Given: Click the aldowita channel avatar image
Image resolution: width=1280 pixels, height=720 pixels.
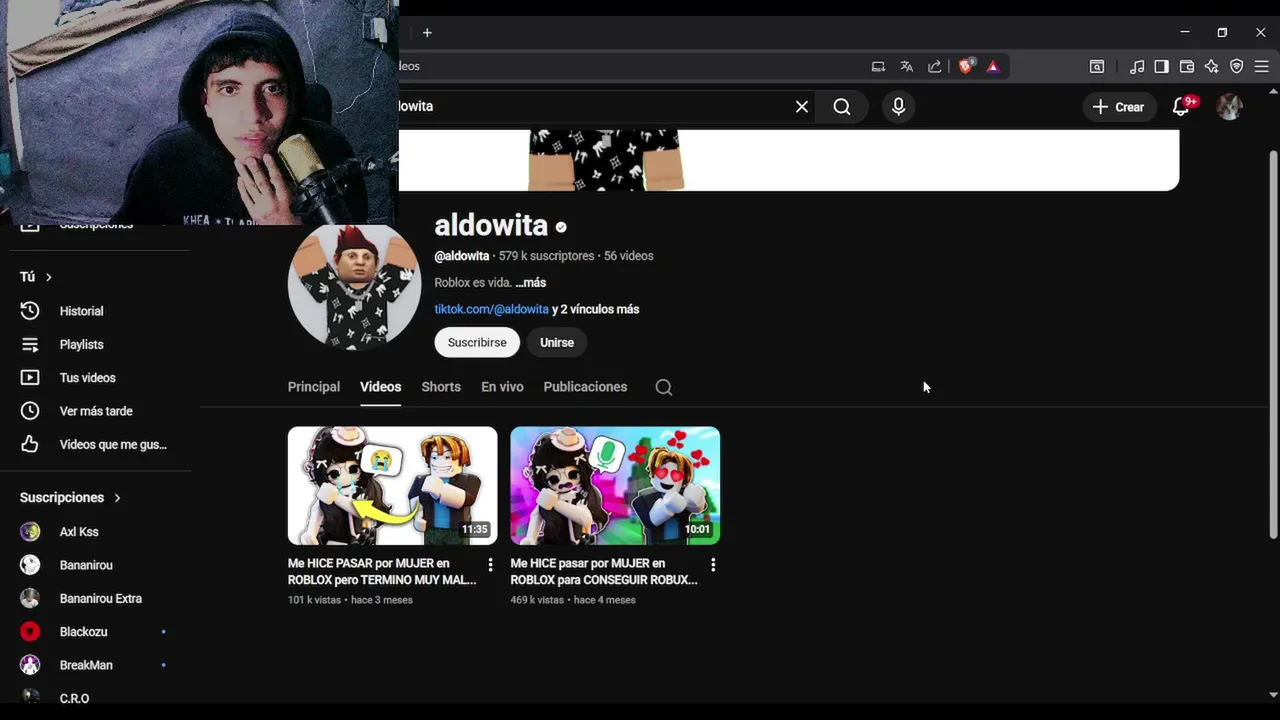Looking at the screenshot, I should click(354, 284).
